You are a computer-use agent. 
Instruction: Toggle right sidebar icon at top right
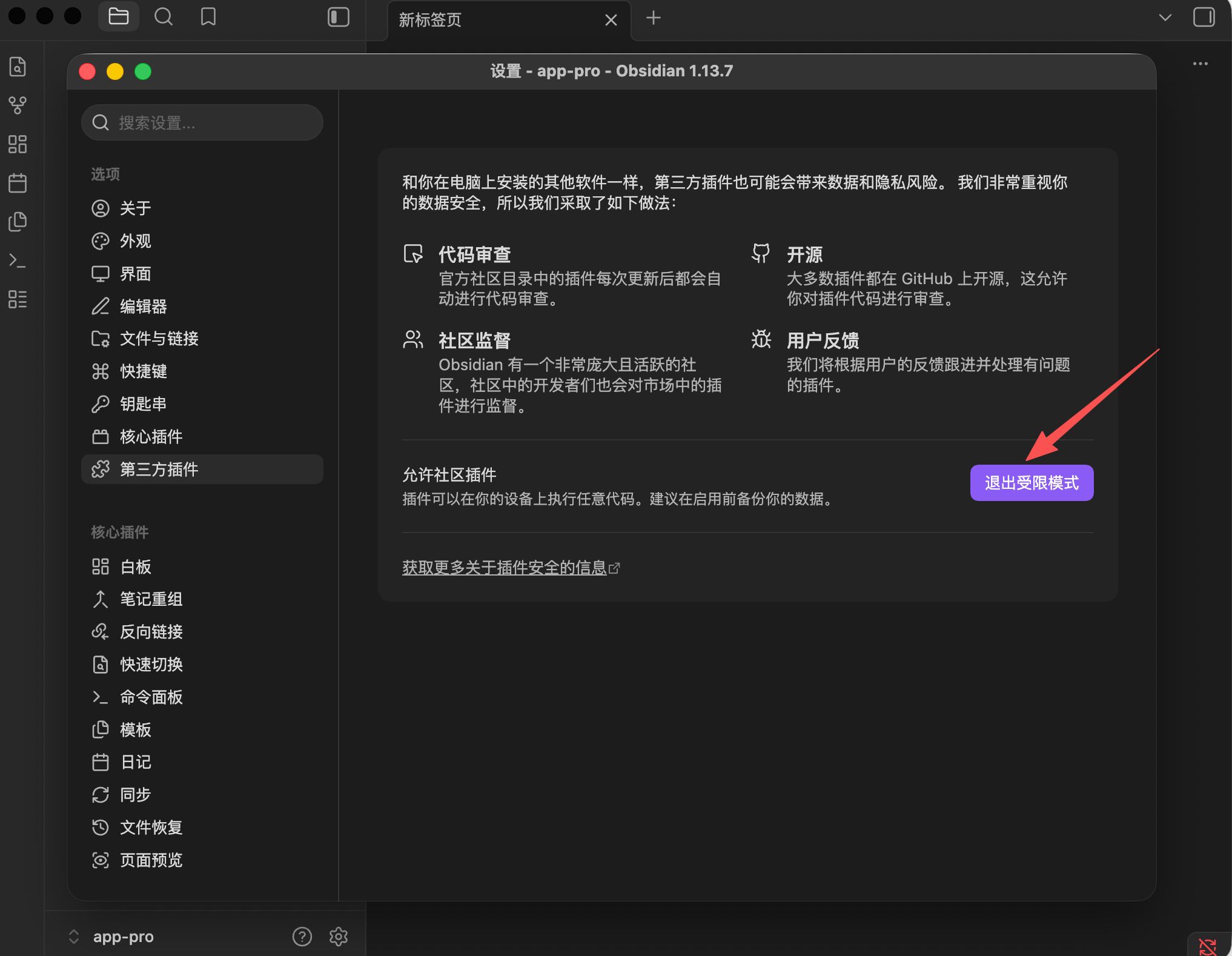[x=1204, y=17]
